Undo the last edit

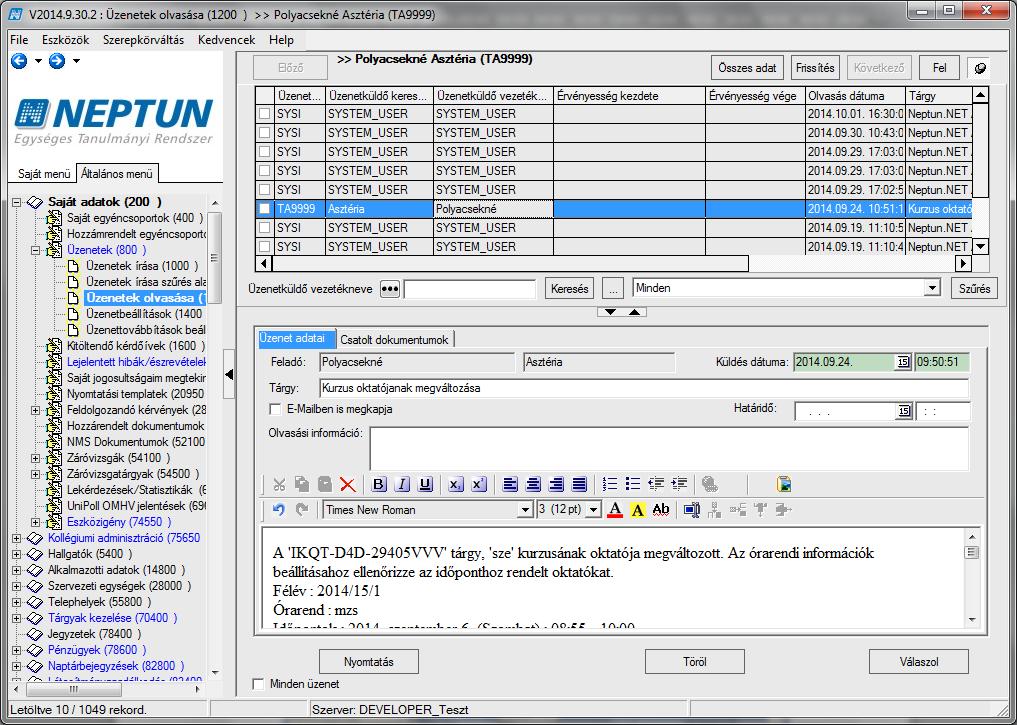pyautogui.click(x=279, y=510)
